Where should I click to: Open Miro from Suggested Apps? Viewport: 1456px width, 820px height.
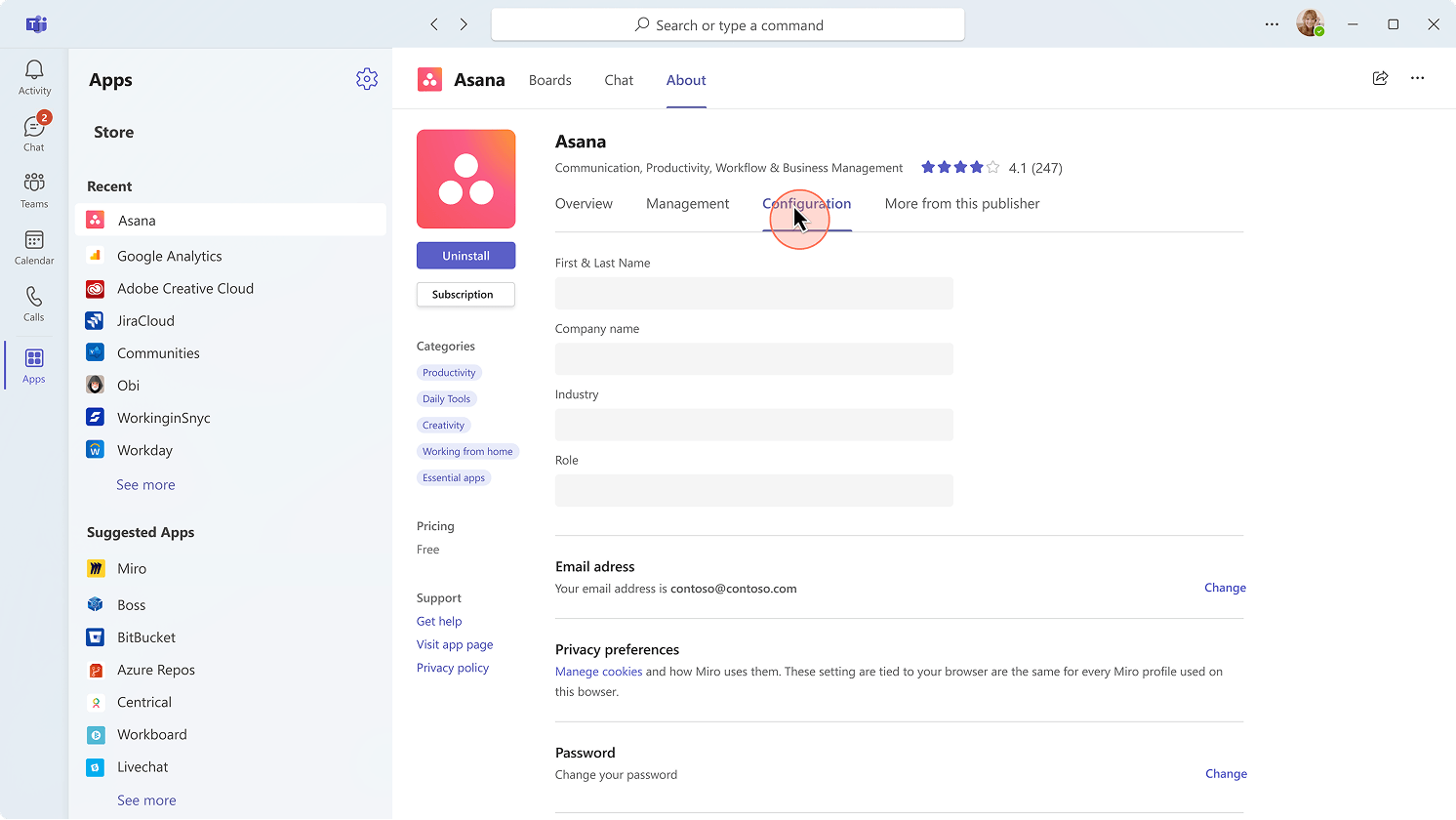tap(132, 569)
